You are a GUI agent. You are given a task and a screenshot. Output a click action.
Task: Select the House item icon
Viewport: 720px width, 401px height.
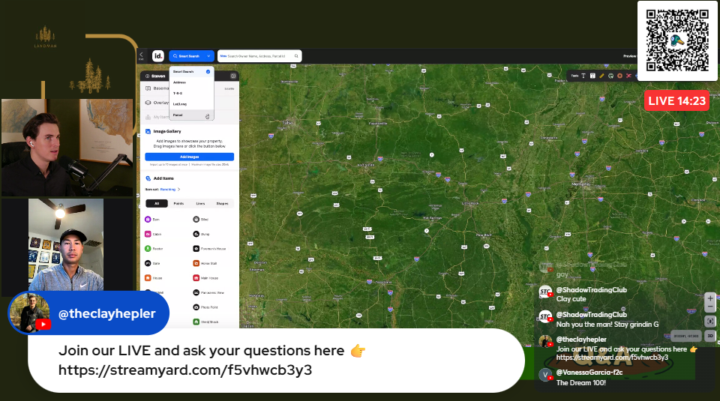148,278
